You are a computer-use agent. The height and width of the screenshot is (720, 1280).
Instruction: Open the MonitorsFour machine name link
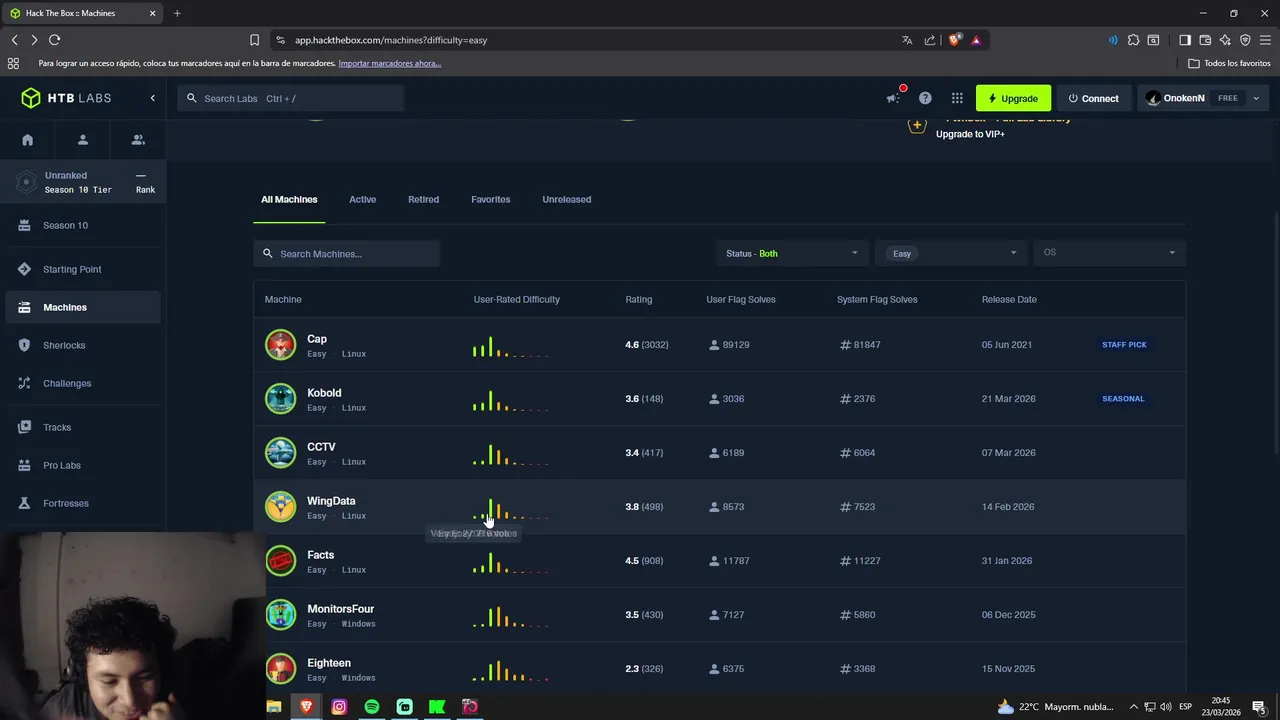(340, 609)
